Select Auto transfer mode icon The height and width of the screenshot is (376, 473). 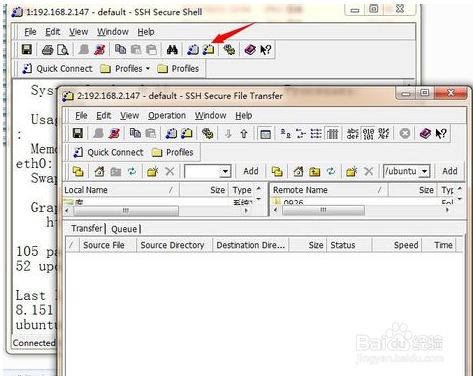click(x=384, y=134)
